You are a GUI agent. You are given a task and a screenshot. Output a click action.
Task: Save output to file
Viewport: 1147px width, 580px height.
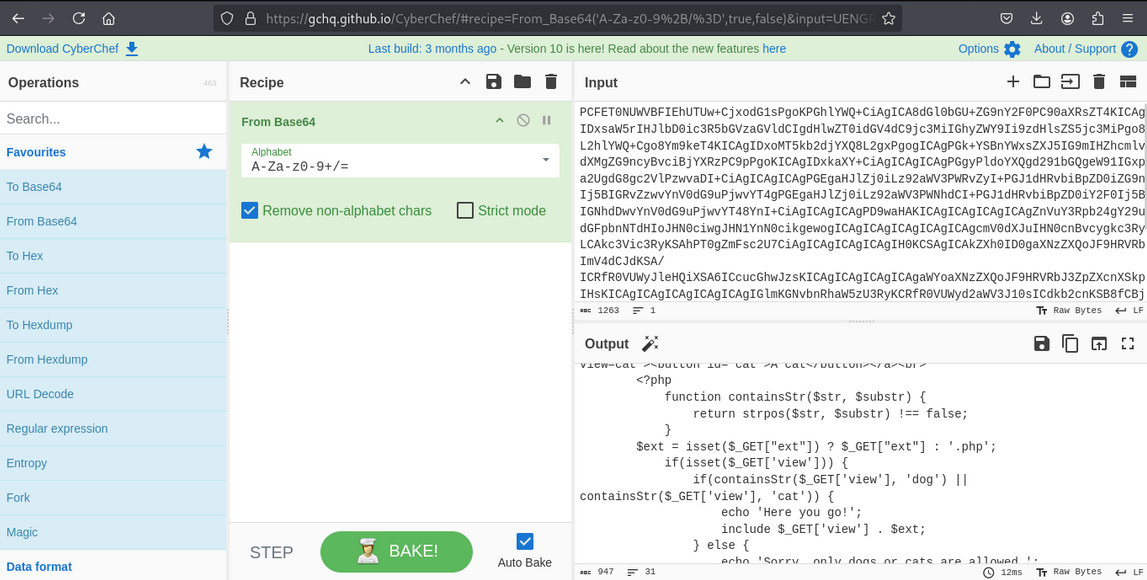1041,344
